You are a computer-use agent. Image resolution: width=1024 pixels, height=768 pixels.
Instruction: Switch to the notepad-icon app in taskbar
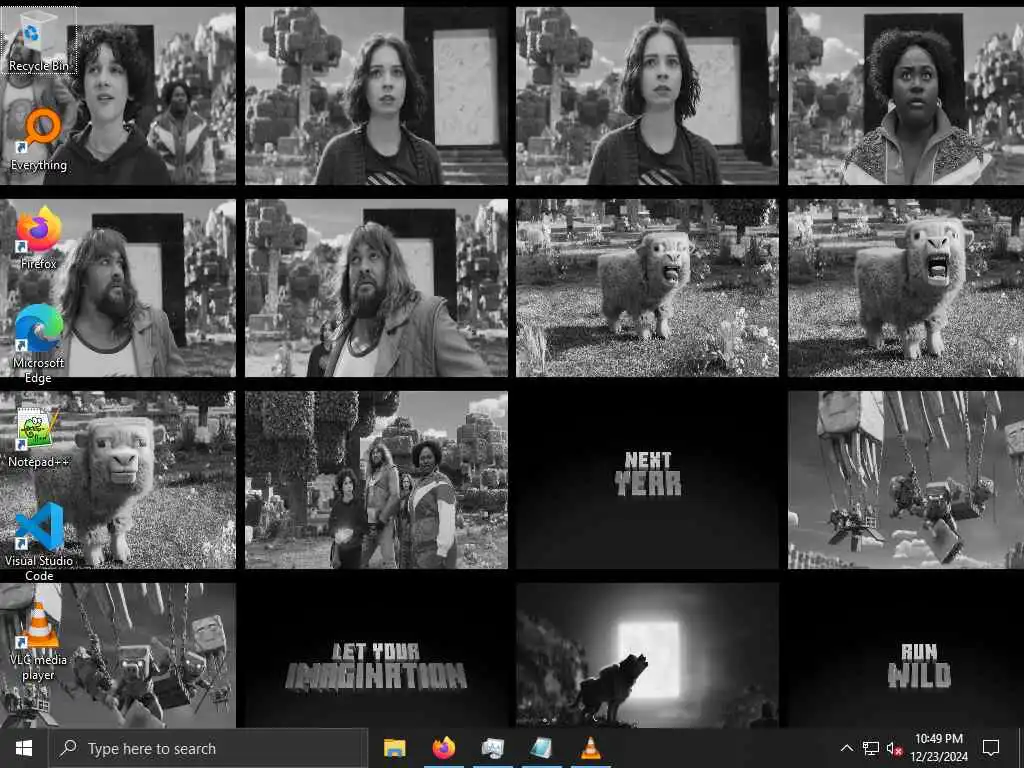point(541,748)
